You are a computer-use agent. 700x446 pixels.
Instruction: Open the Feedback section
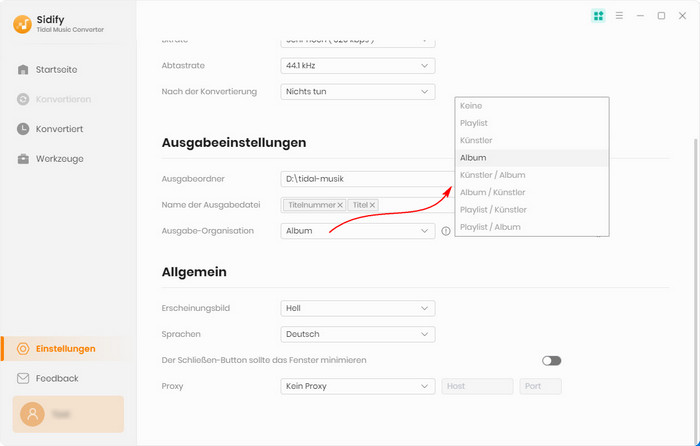(x=57, y=379)
